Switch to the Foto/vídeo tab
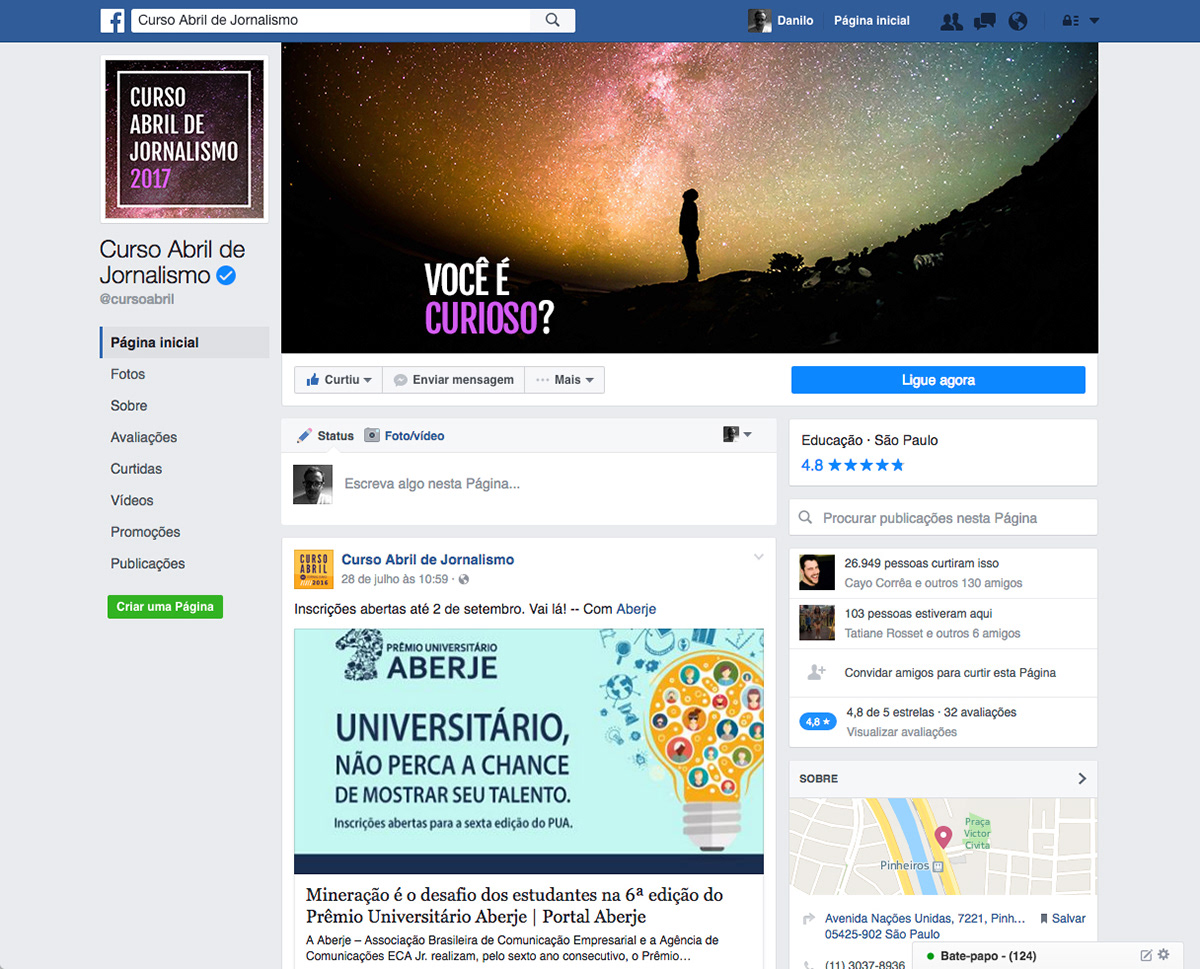This screenshot has width=1200, height=969. pyautogui.click(x=404, y=436)
